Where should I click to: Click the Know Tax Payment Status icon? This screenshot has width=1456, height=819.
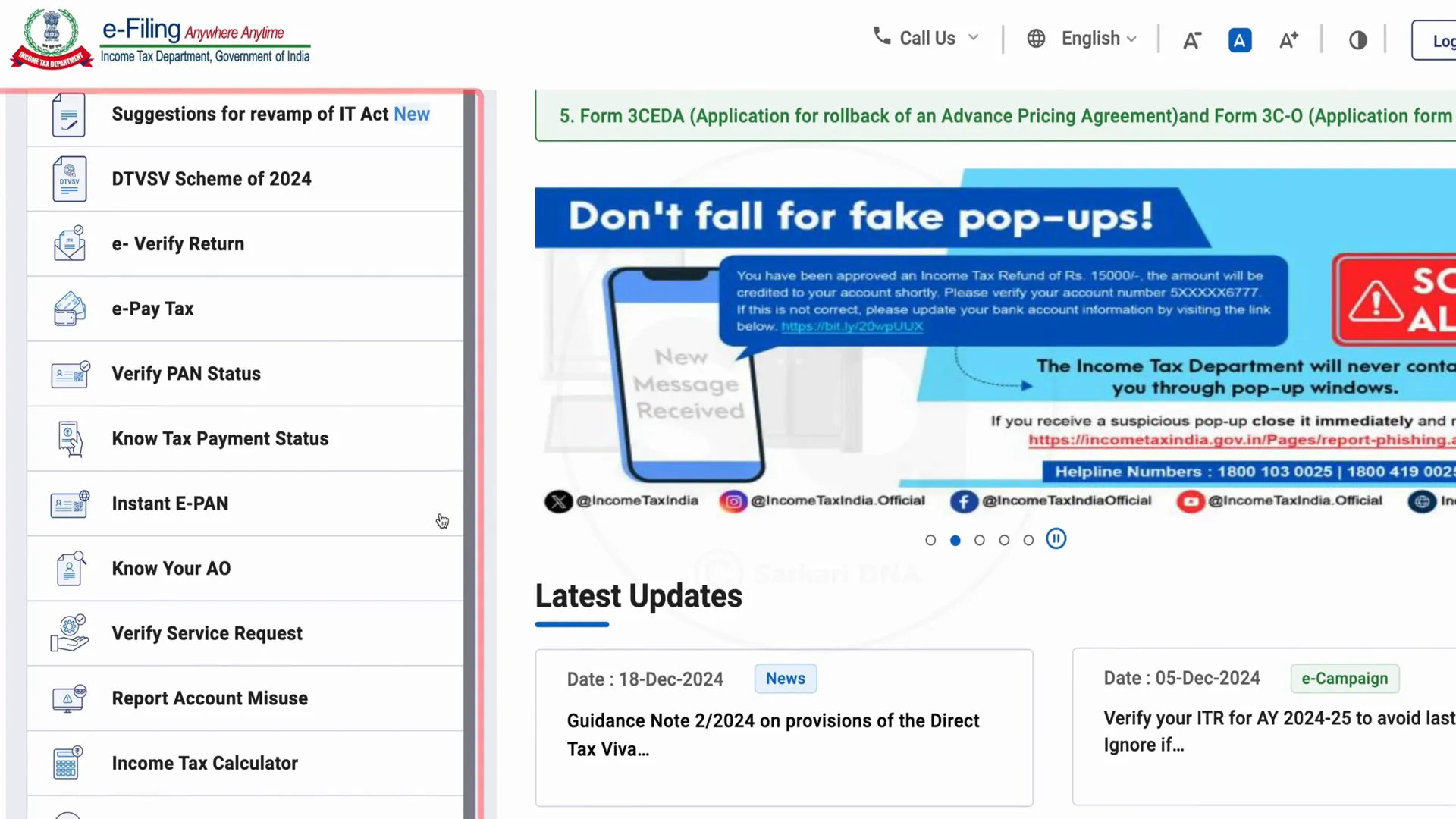point(69,438)
